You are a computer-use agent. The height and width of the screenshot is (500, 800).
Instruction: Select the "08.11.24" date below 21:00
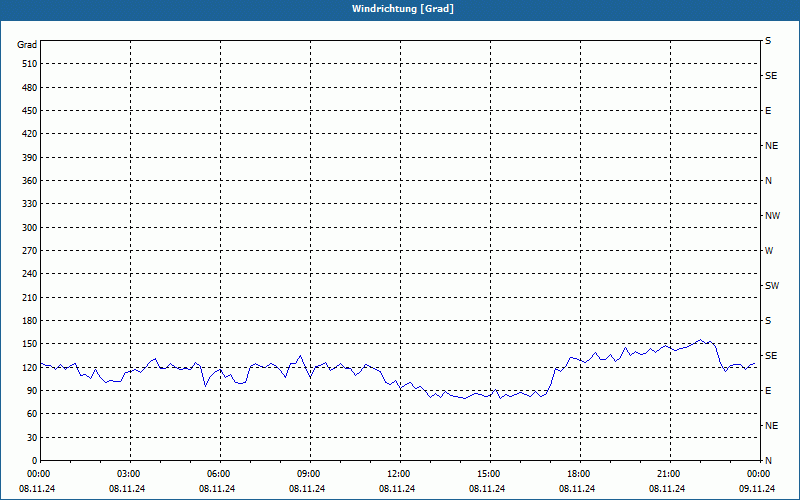point(667,489)
